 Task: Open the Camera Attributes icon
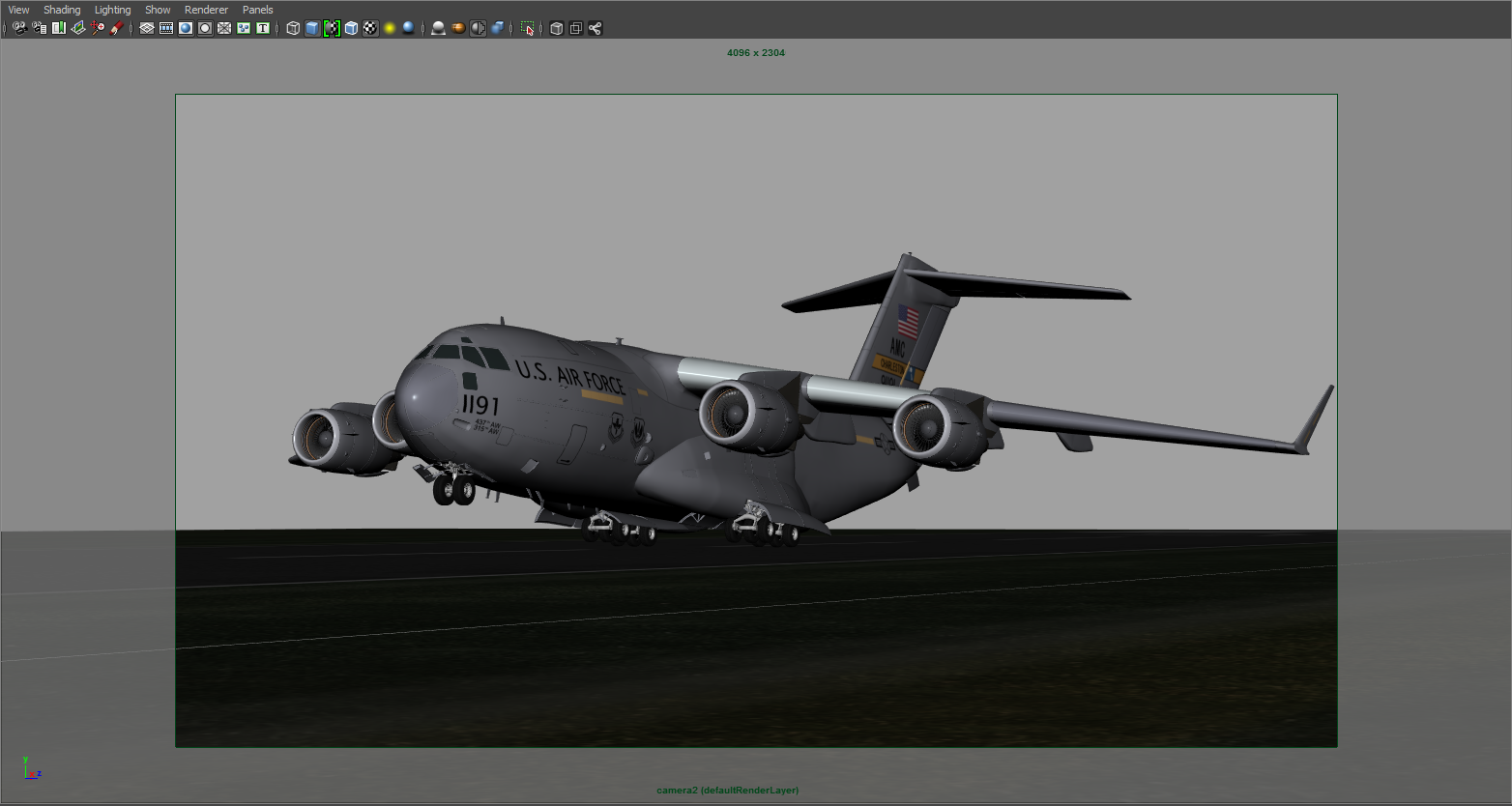pos(40,28)
